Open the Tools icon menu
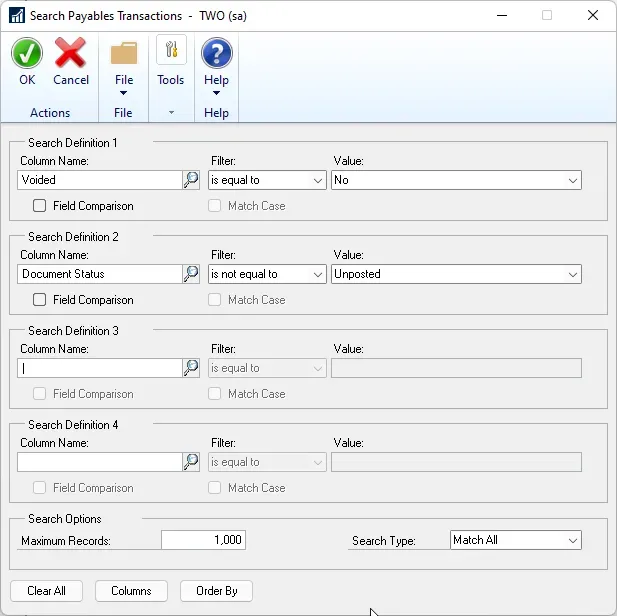The image size is (617, 616). click(171, 52)
